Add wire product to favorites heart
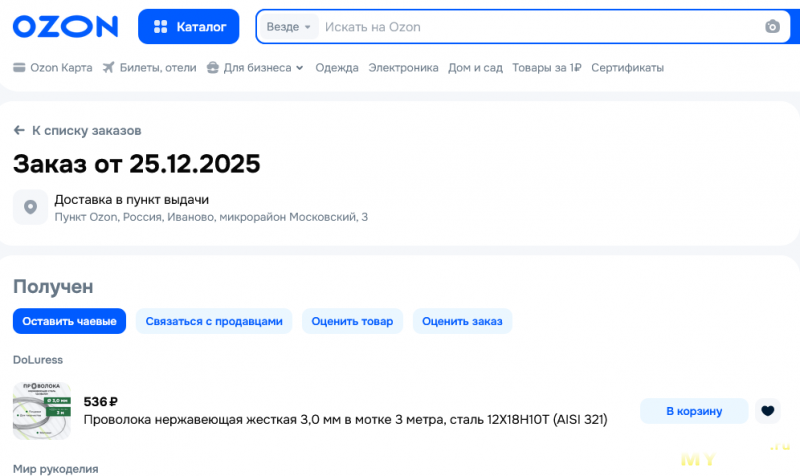Image resolution: width=800 pixels, height=476 pixels. click(767, 410)
